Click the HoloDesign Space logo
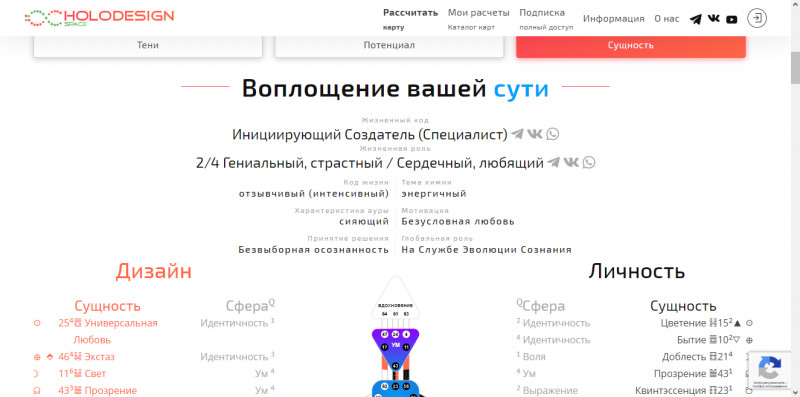 pyautogui.click(x=99, y=18)
